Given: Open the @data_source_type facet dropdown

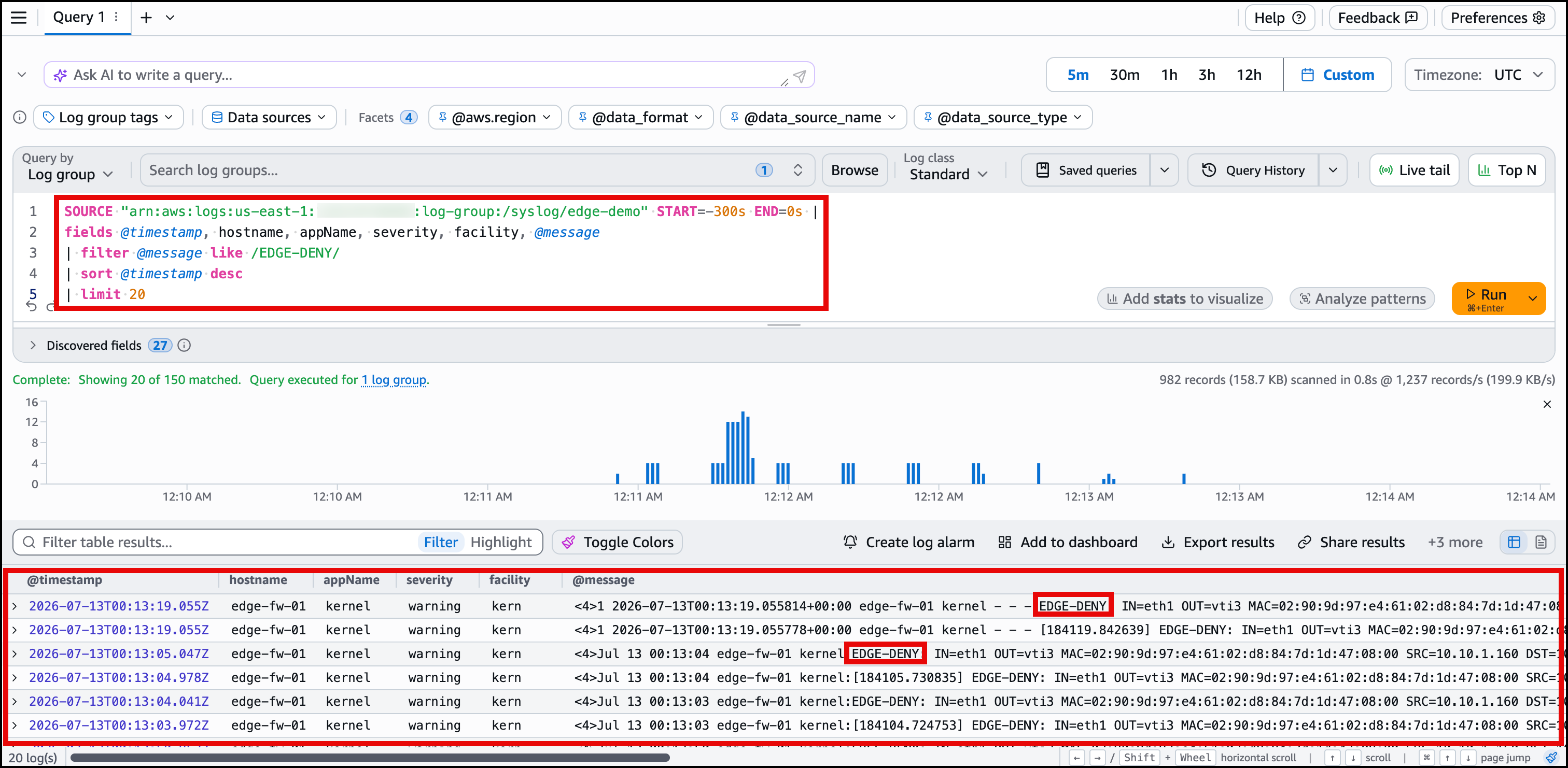Looking at the screenshot, I should click(1003, 117).
